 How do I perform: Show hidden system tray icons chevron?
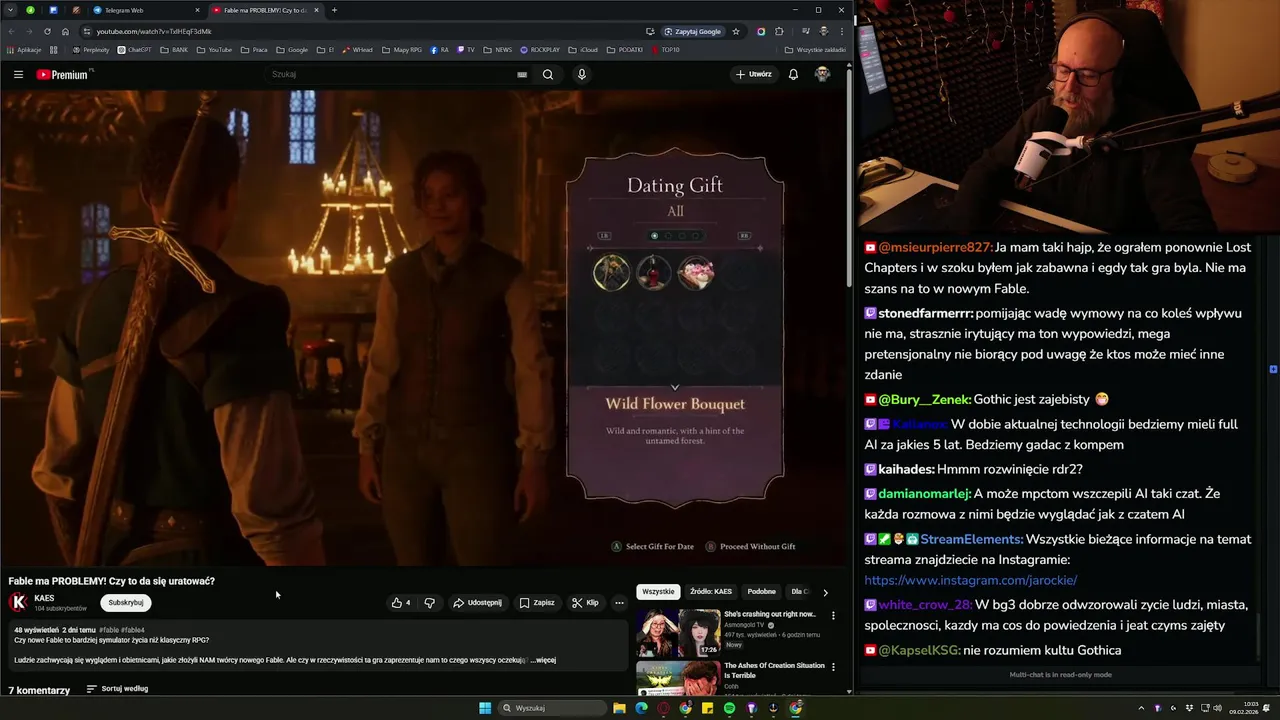point(1141,708)
